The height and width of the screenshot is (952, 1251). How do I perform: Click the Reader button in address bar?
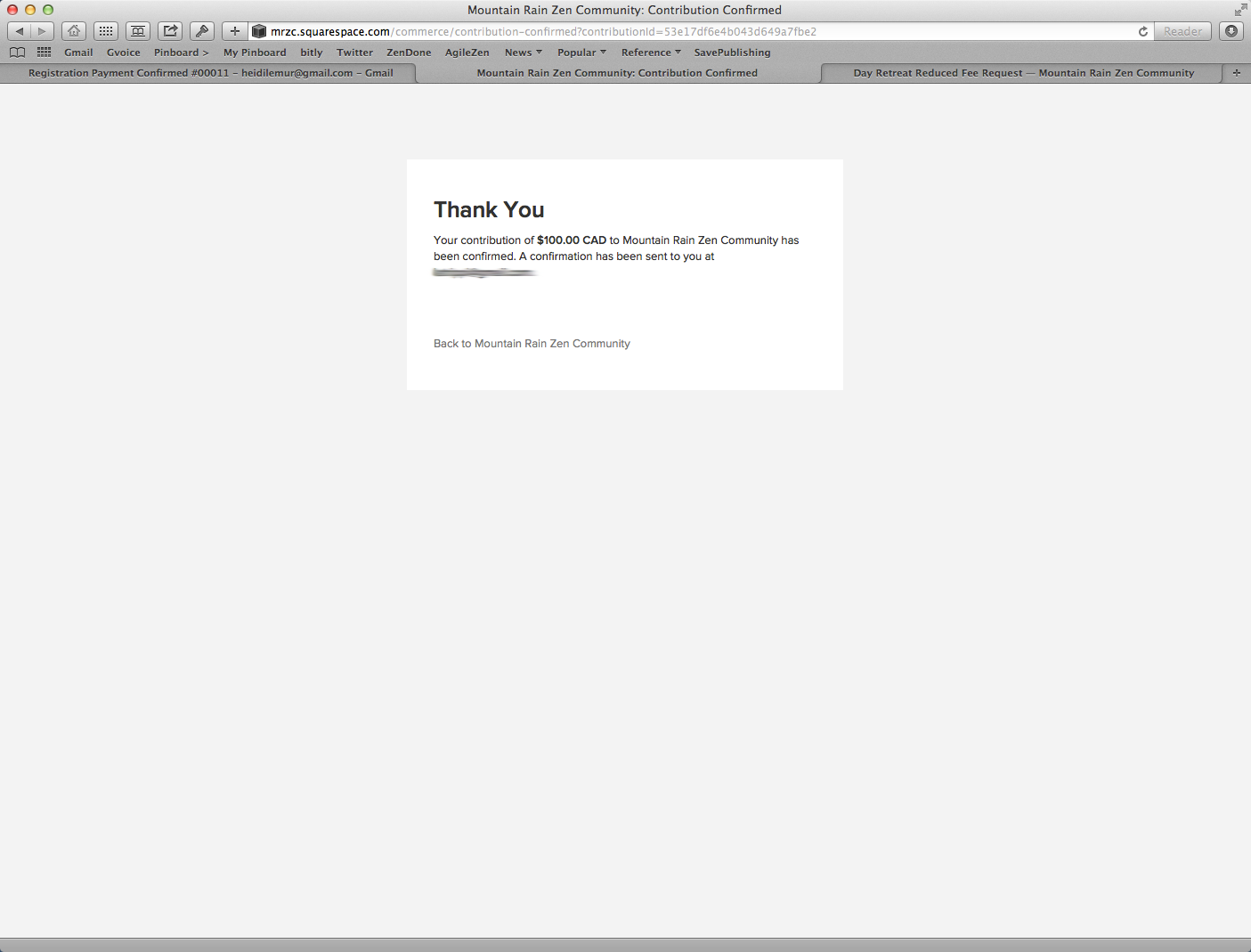(x=1182, y=31)
